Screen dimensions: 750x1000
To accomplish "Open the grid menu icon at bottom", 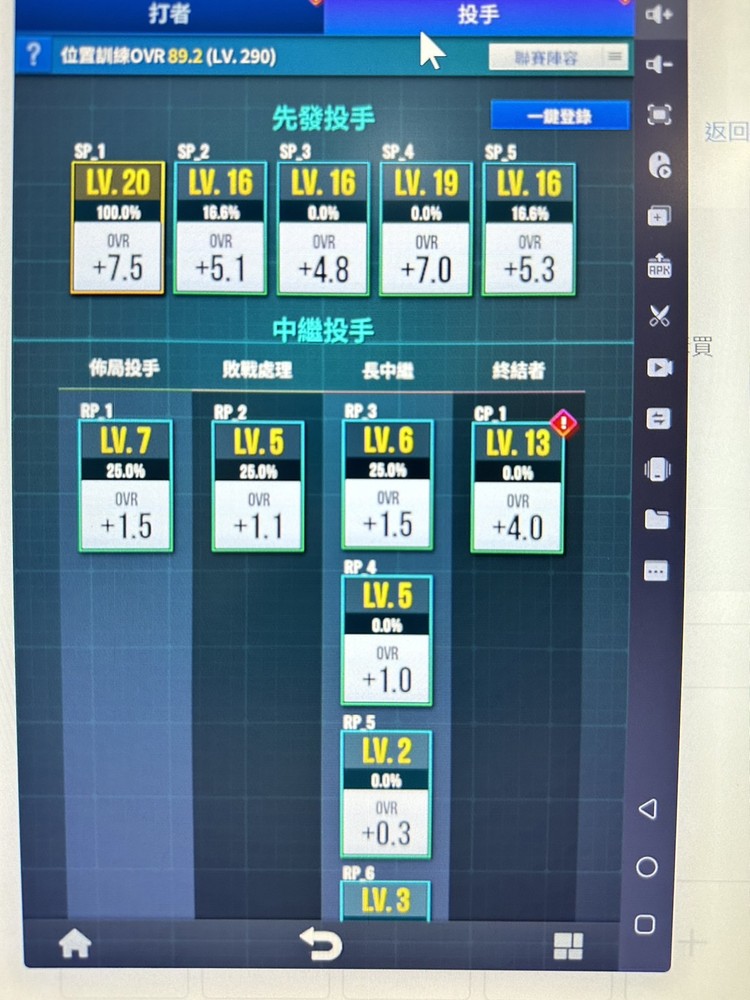I will pos(568,946).
